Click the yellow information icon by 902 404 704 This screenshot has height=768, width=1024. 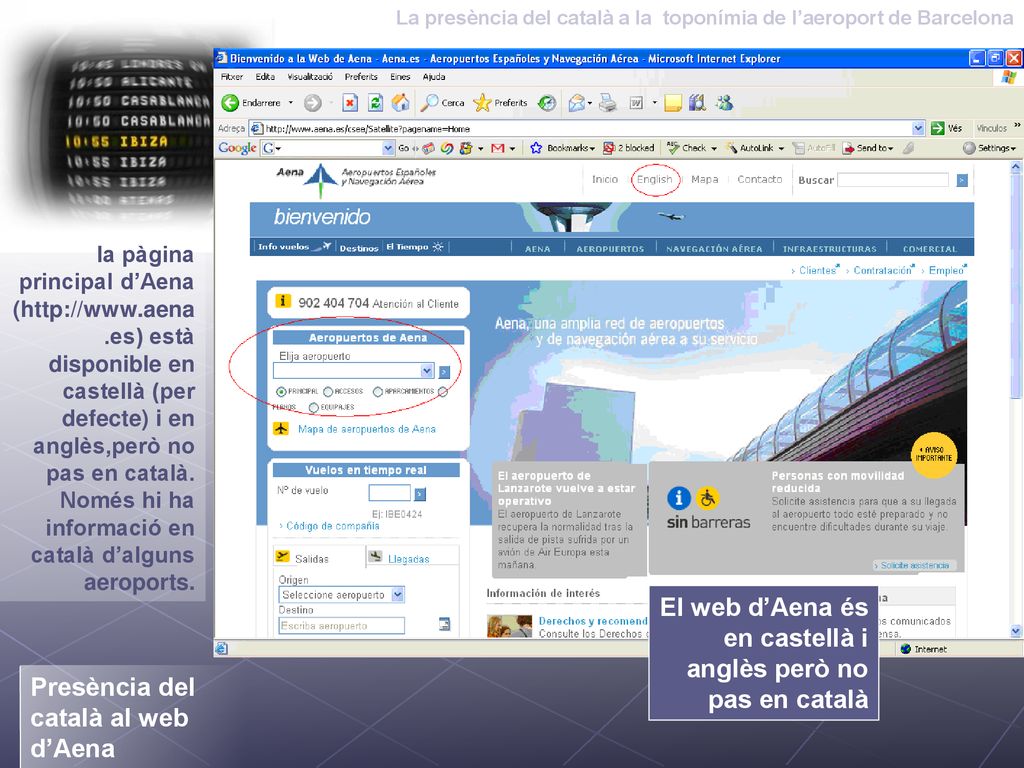pos(283,301)
